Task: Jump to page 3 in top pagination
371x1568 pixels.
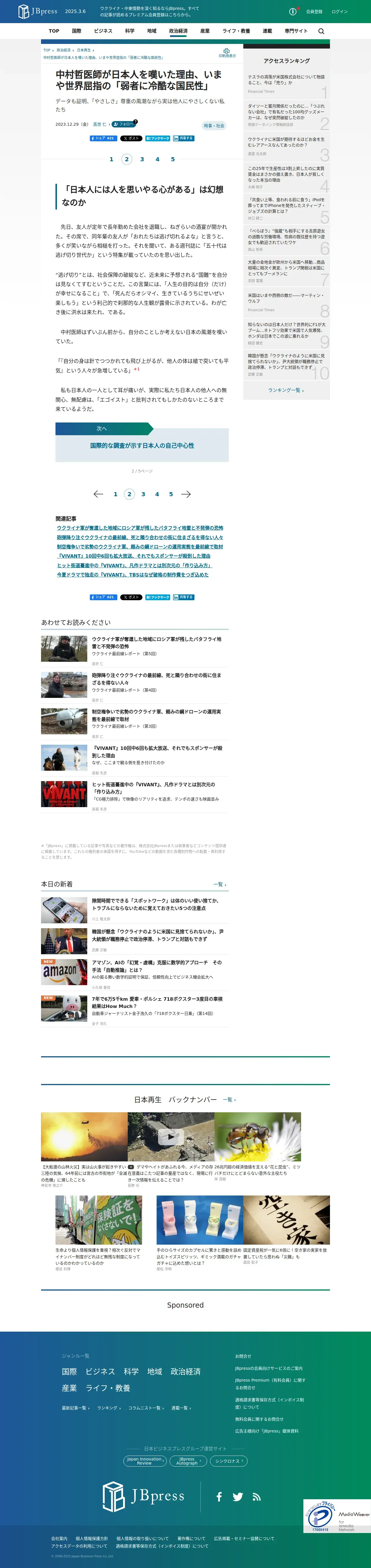Action: [142, 159]
